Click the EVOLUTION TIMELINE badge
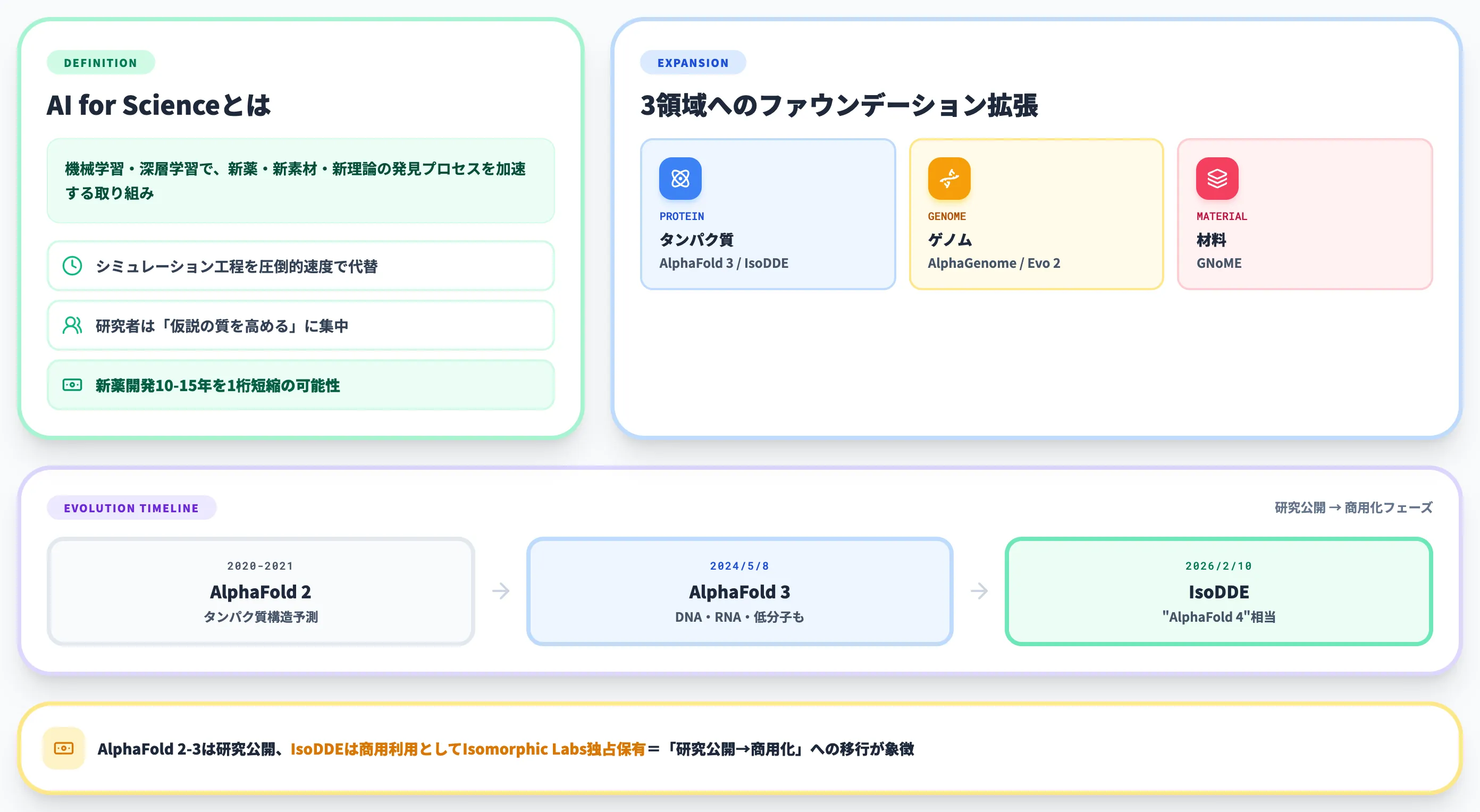This screenshot has height=812, width=1480. tap(131, 508)
